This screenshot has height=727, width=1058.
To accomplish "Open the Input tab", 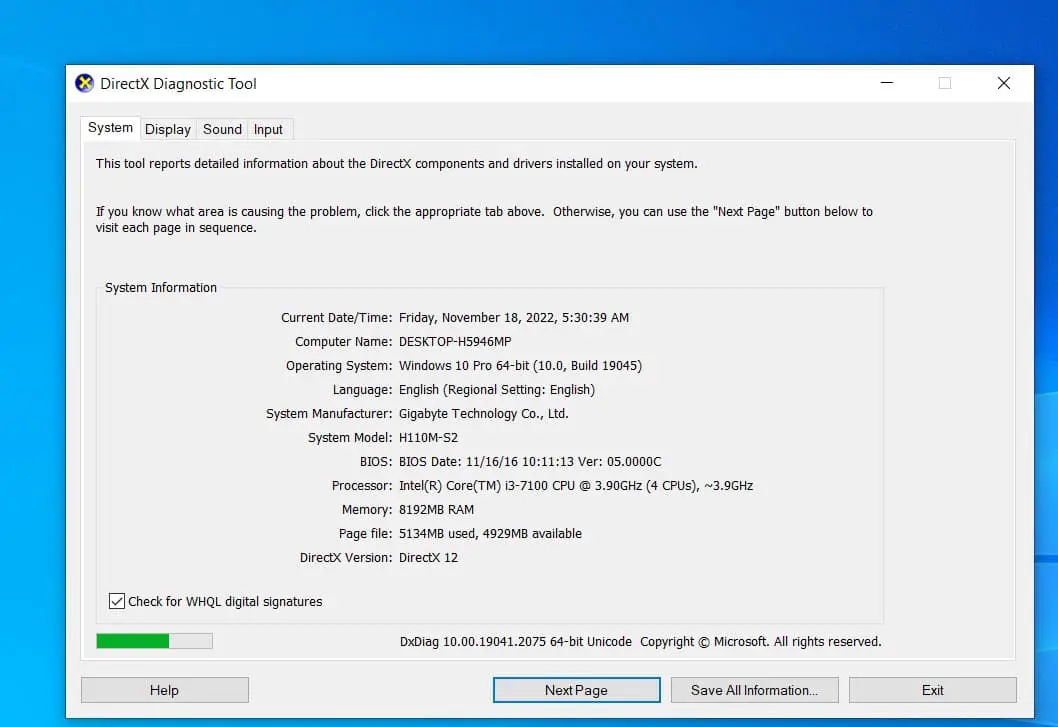I will pyautogui.click(x=269, y=129).
